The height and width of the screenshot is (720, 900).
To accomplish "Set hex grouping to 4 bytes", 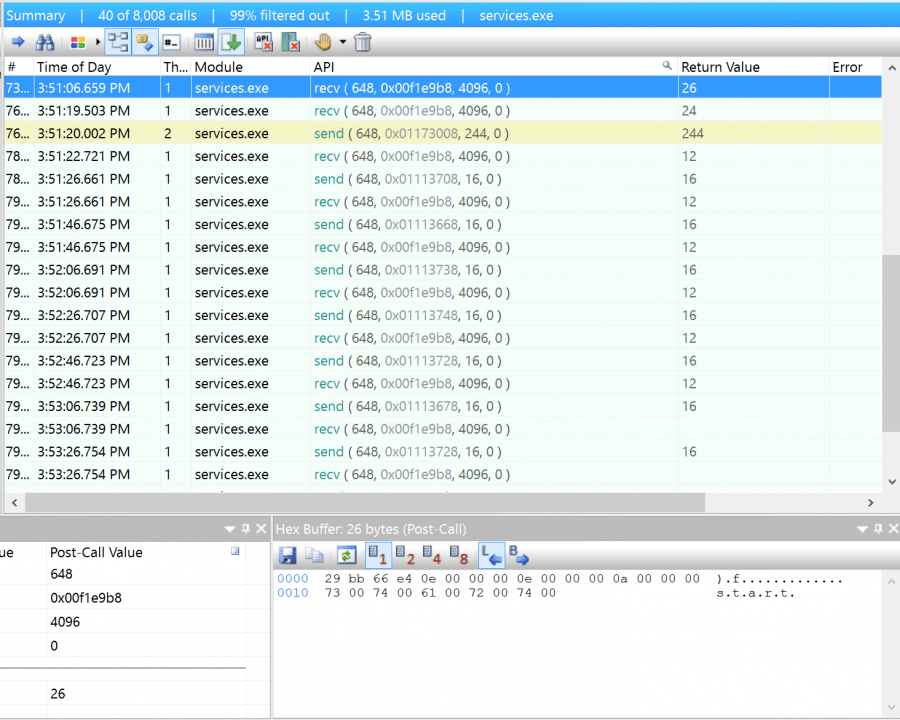I will [x=432, y=555].
